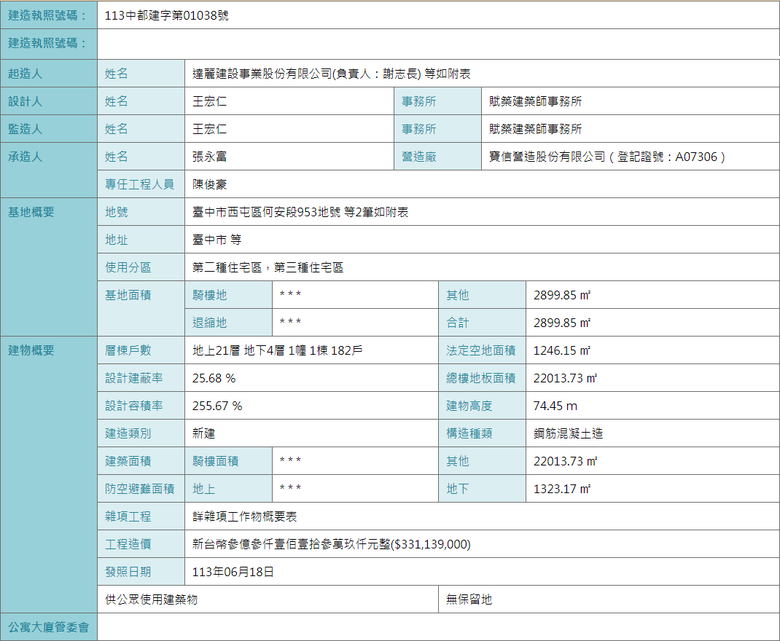The height and width of the screenshot is (641, 780).
Task: Click the 退縮地 label
Action: [209, 323]
